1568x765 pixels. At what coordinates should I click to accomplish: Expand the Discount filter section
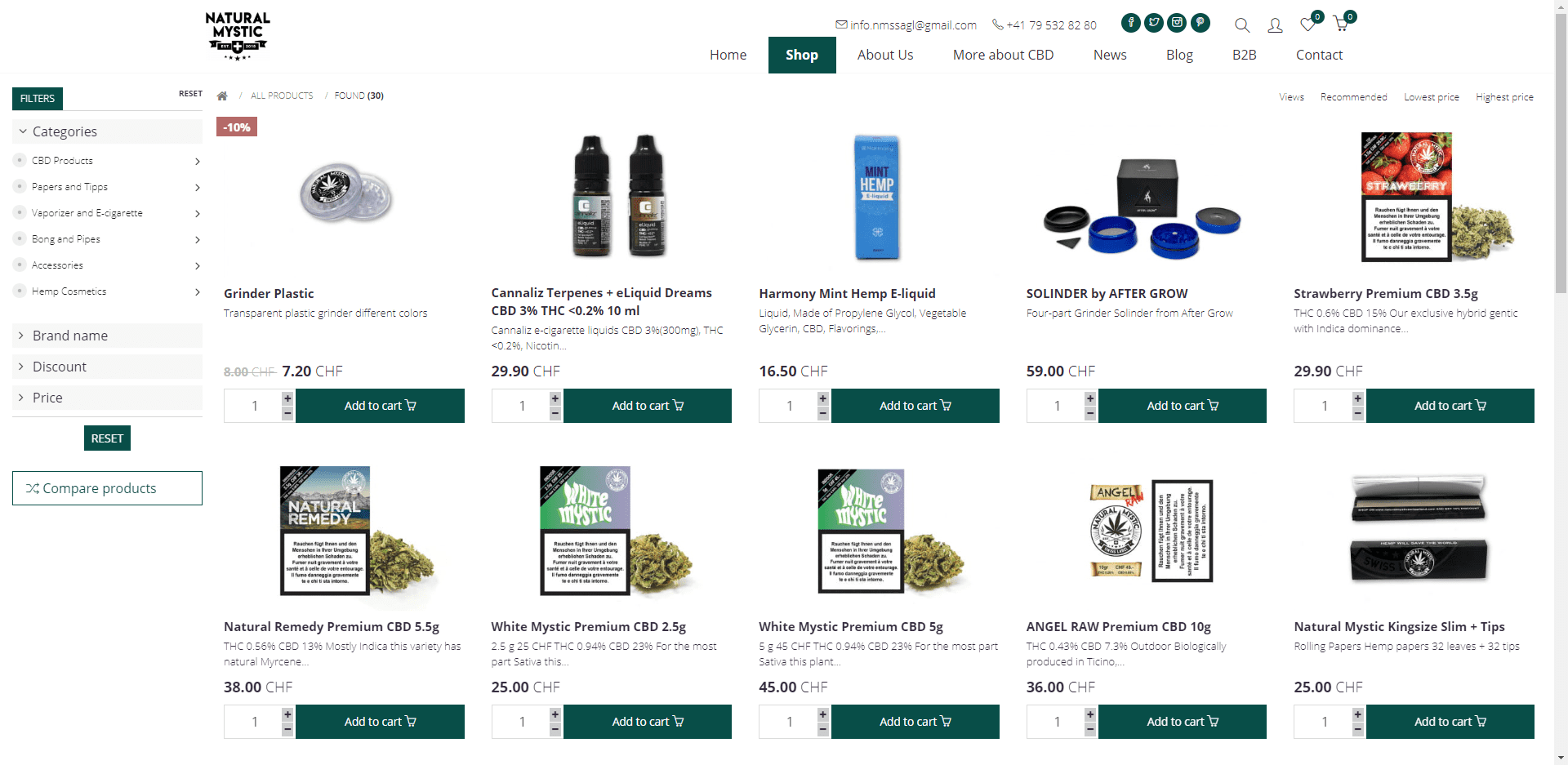pos(107,367)
